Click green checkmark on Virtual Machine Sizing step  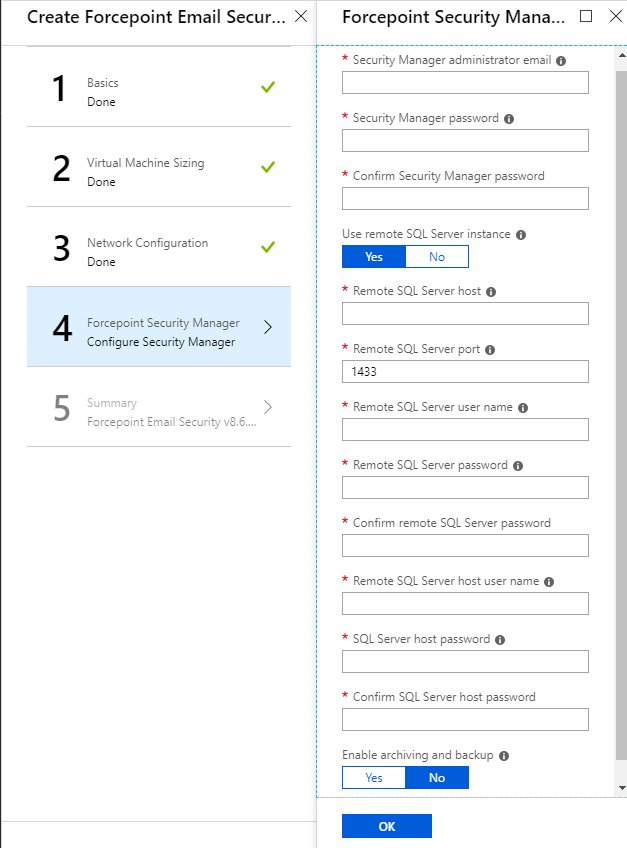268,167
